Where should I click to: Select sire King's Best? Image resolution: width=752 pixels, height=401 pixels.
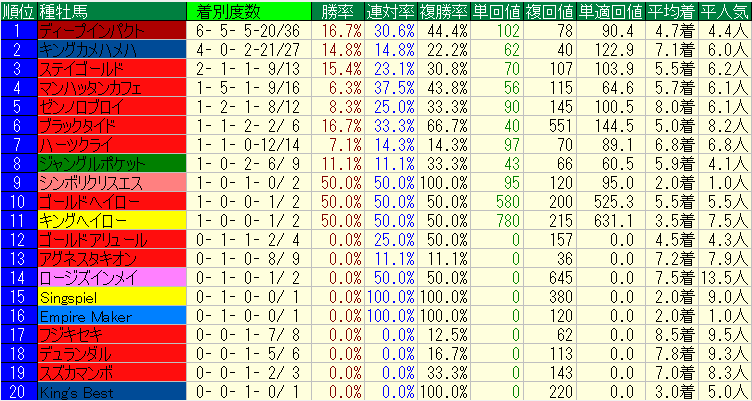[x=112, y=393]
